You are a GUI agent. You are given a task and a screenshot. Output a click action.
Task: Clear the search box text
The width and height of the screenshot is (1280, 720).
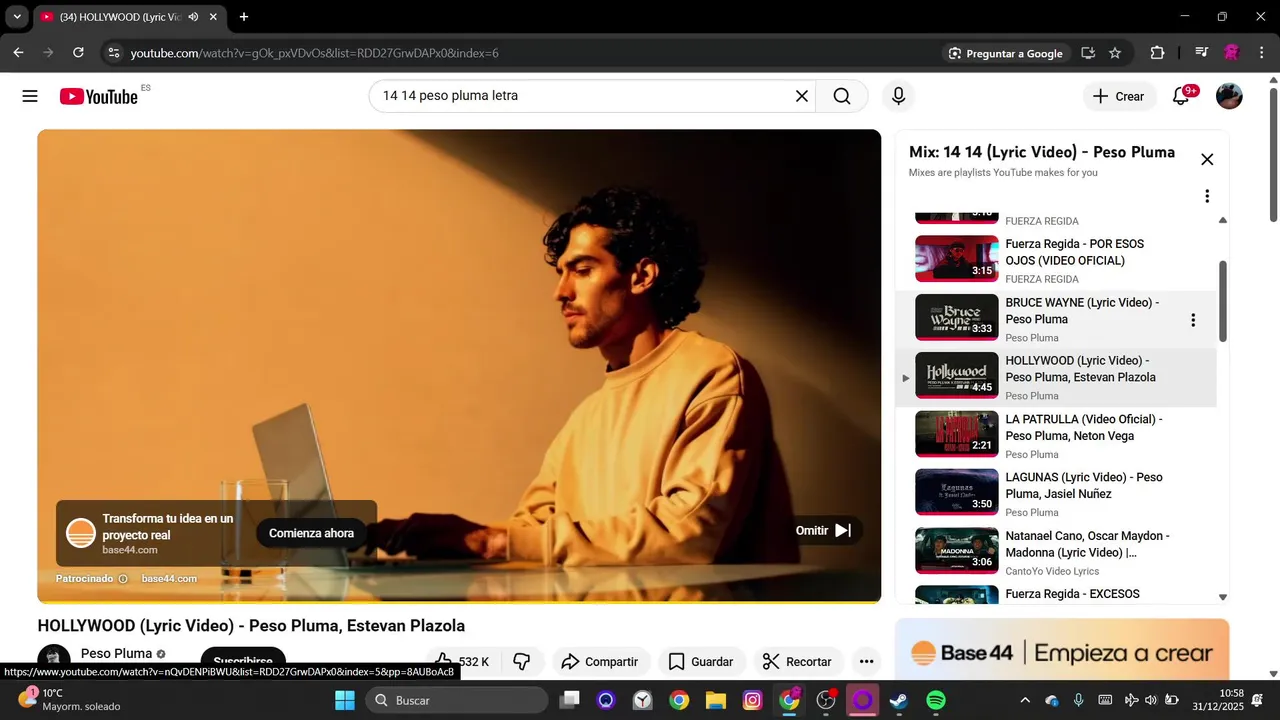(x=801, y=96)
